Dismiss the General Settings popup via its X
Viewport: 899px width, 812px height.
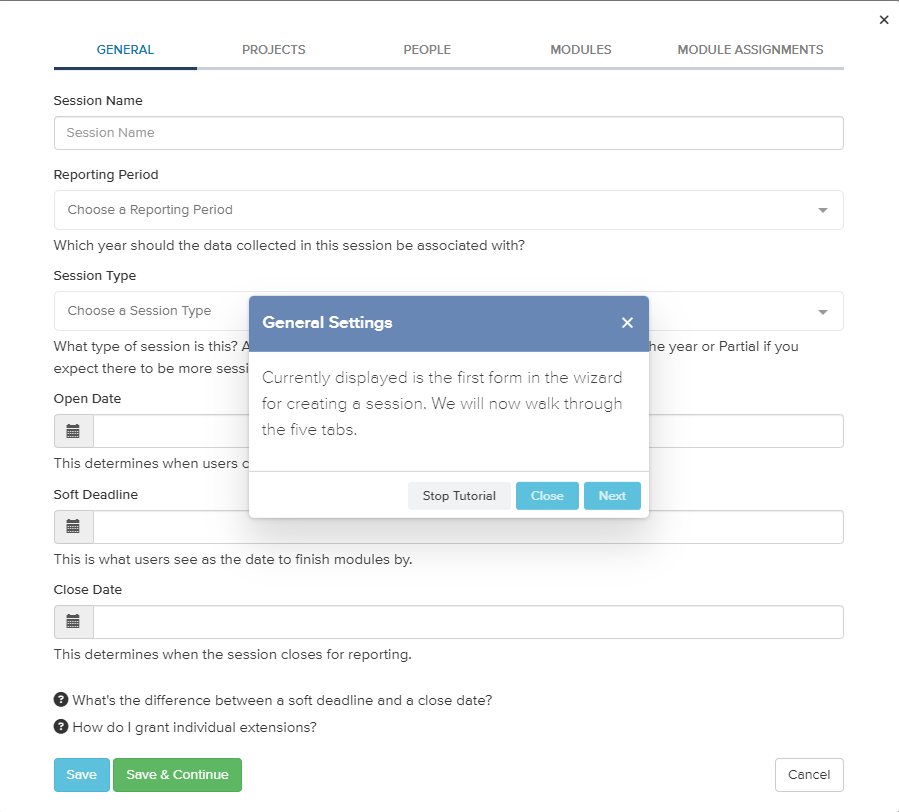(x=627, y=323)
